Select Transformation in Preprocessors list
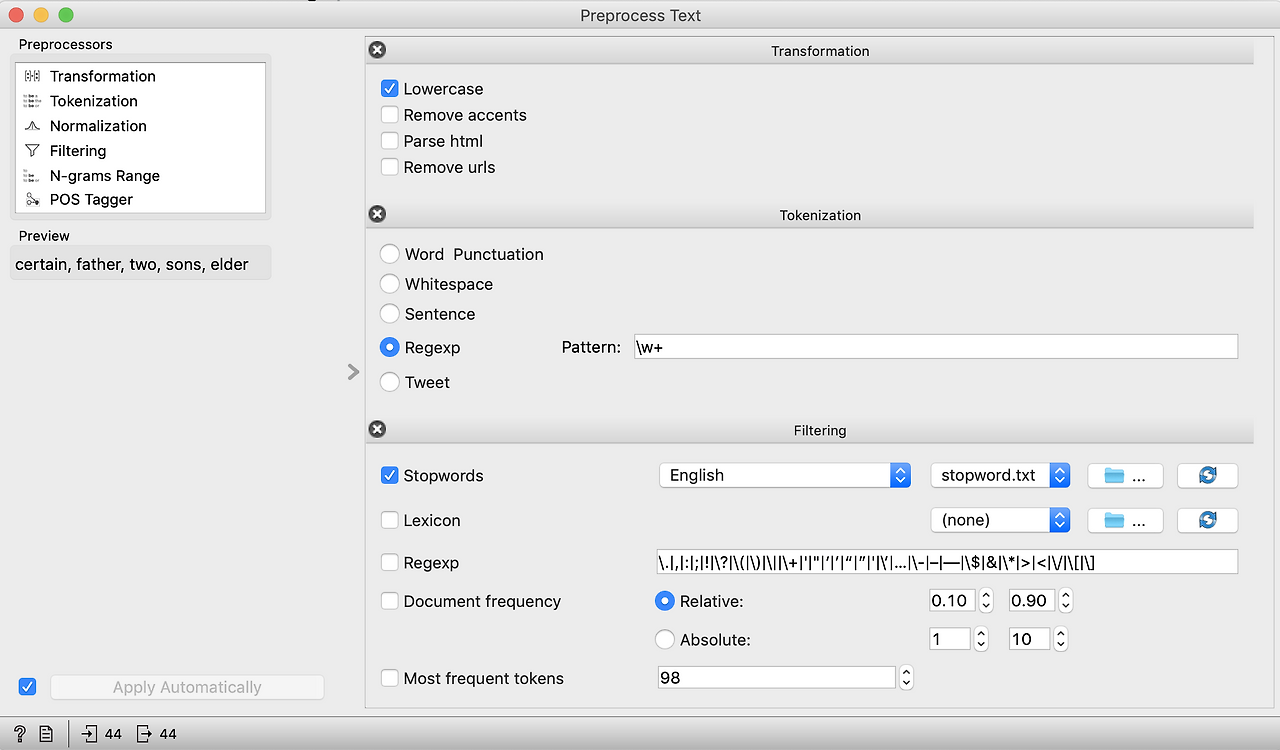The image size is (1280, 750). point(140,76)
